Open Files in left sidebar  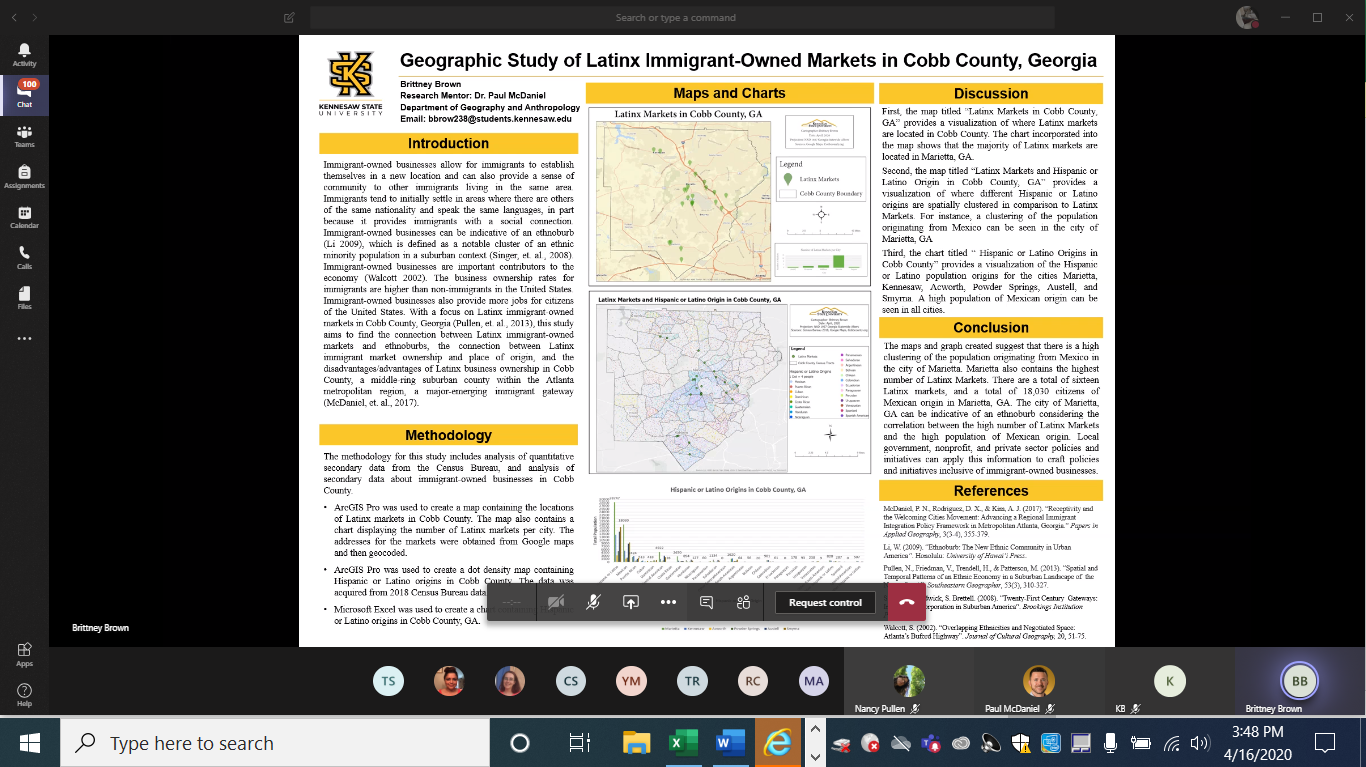point(24,298)
